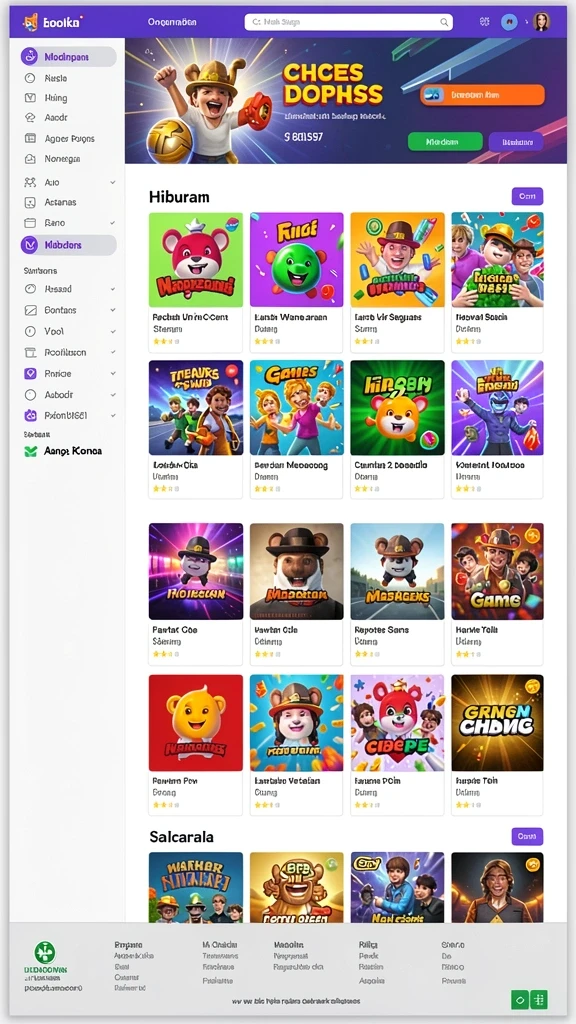Expand the Aio sidebar item chevron
576x1024 pixels.
coord(112,182)
